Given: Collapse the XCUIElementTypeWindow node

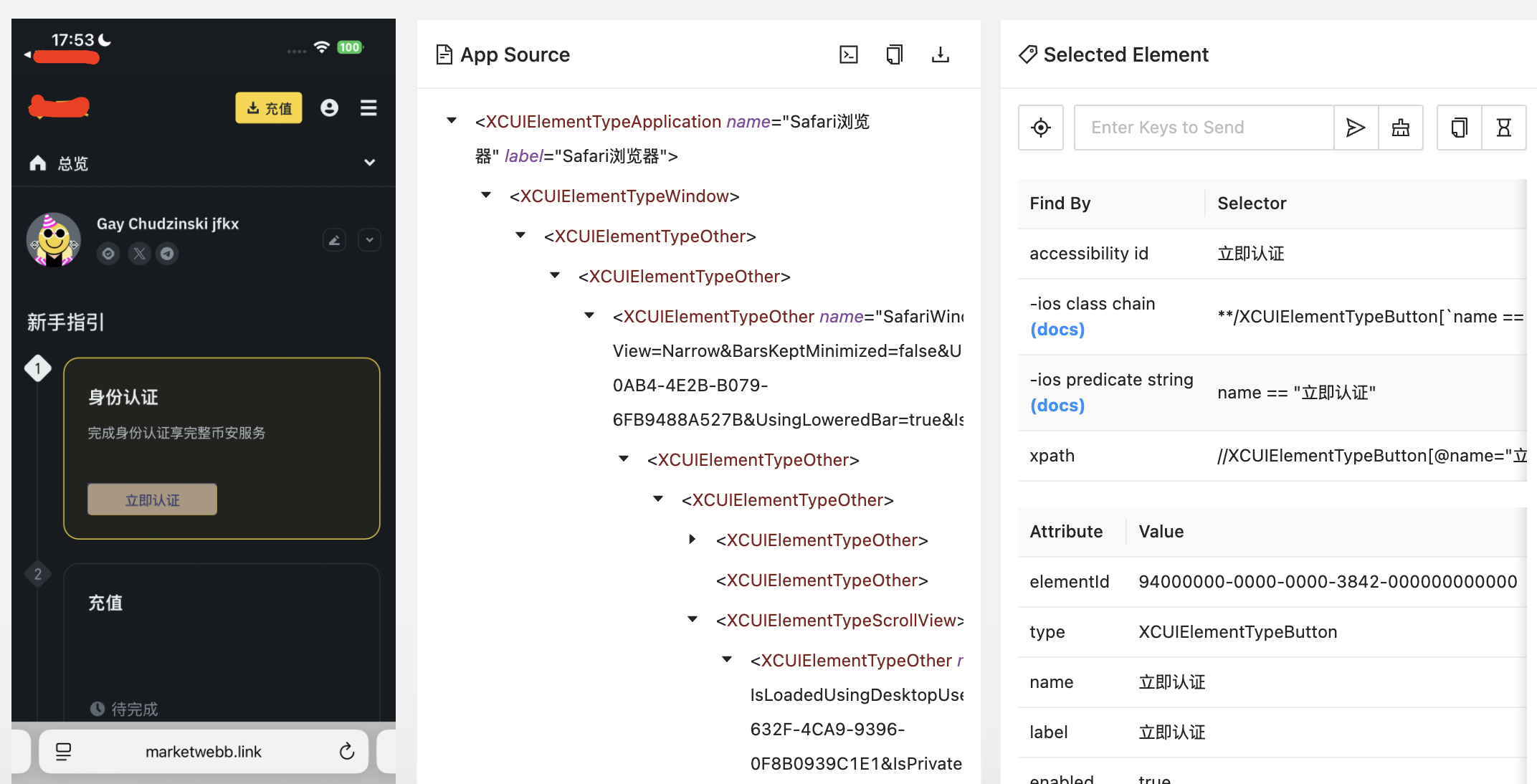Looking at the screenshot, I should [x=486, y=195].
